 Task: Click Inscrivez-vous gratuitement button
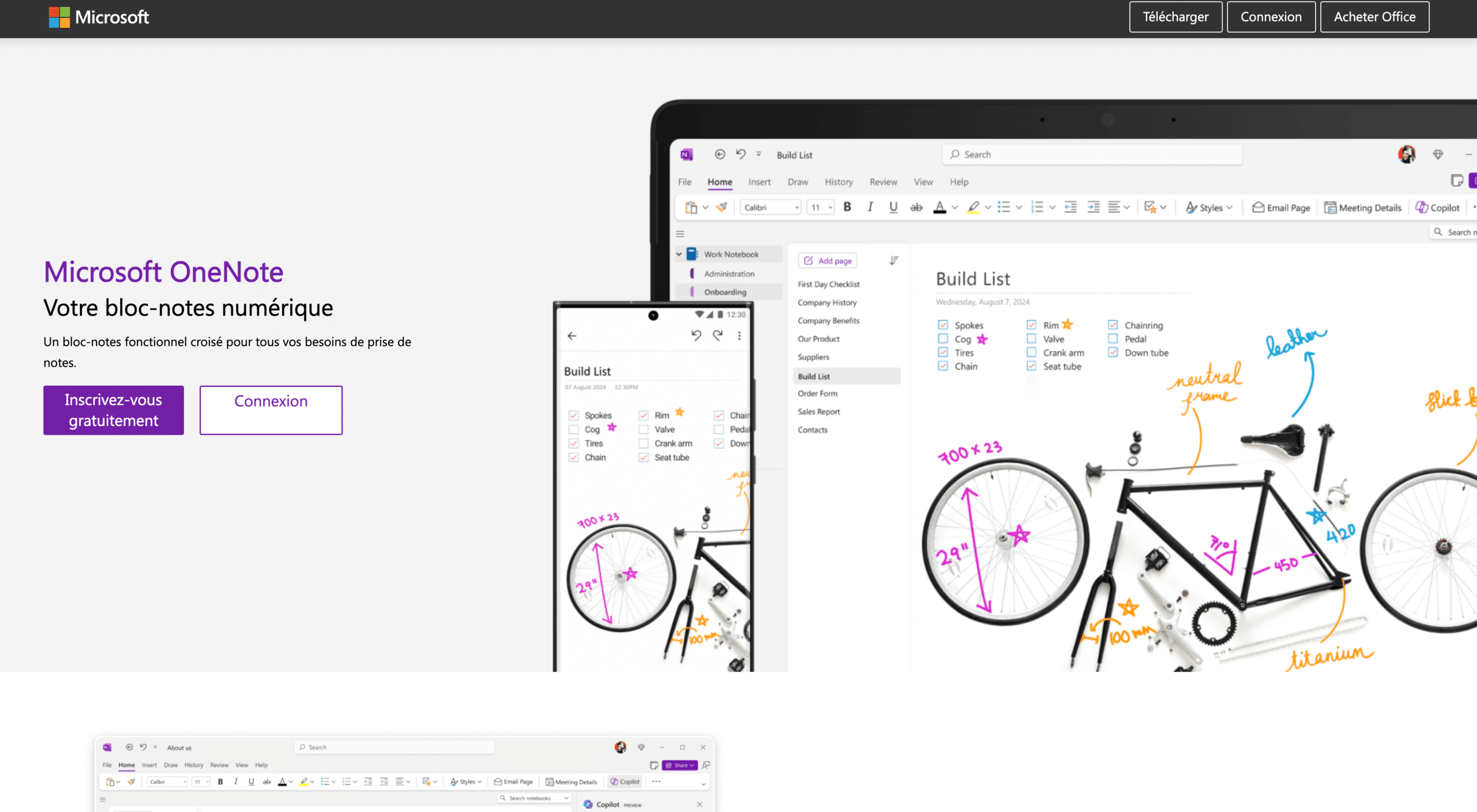pyautogui.click(x=113, y=410)
